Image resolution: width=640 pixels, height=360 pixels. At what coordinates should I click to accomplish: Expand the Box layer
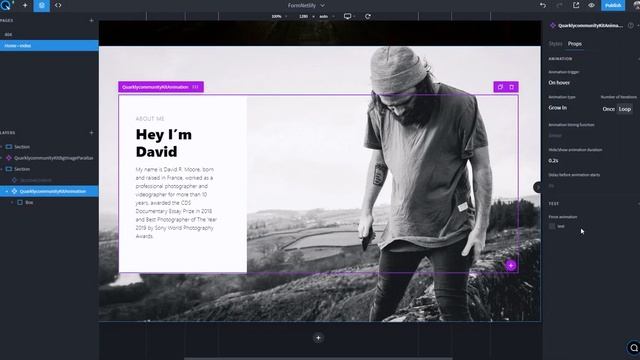pos(12,202)
